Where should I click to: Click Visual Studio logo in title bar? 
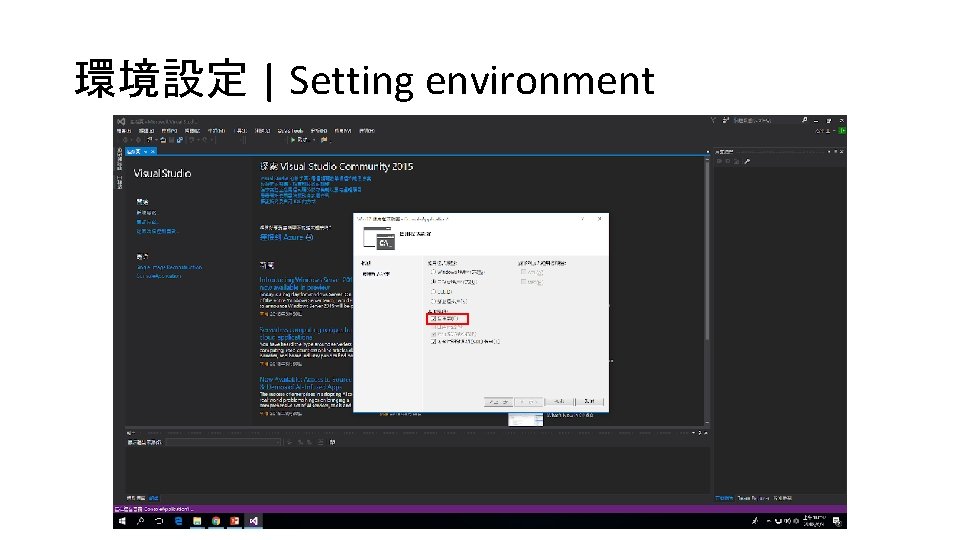[121, 121]
